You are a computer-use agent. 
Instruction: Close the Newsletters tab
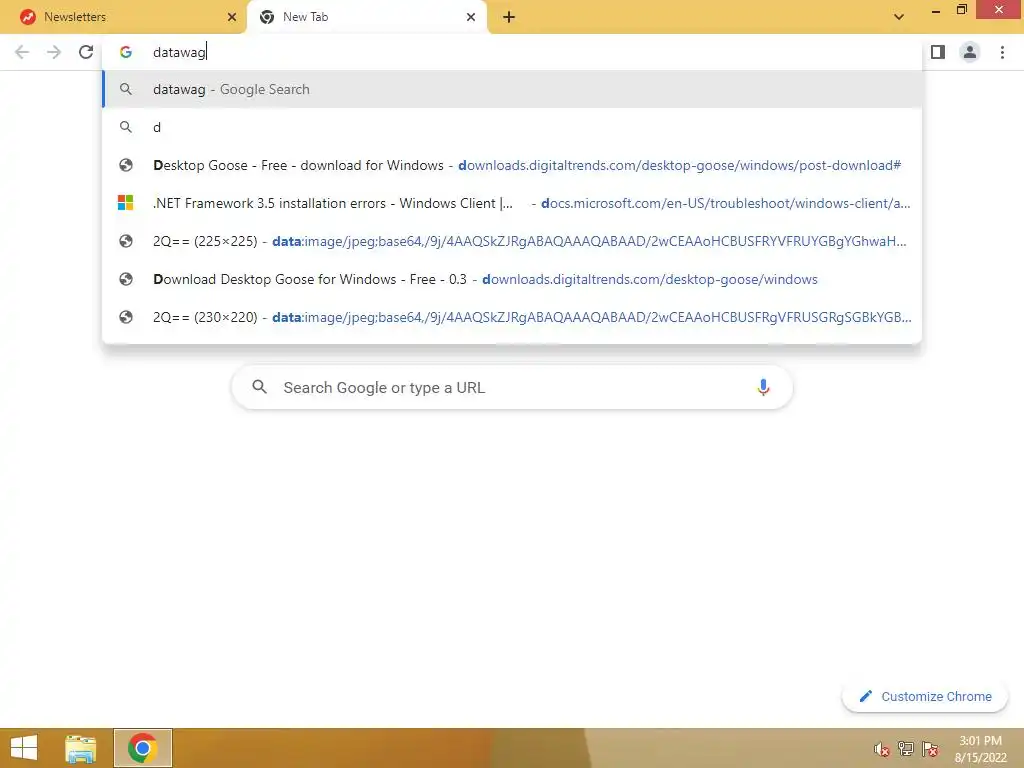[x=232, y=17]
